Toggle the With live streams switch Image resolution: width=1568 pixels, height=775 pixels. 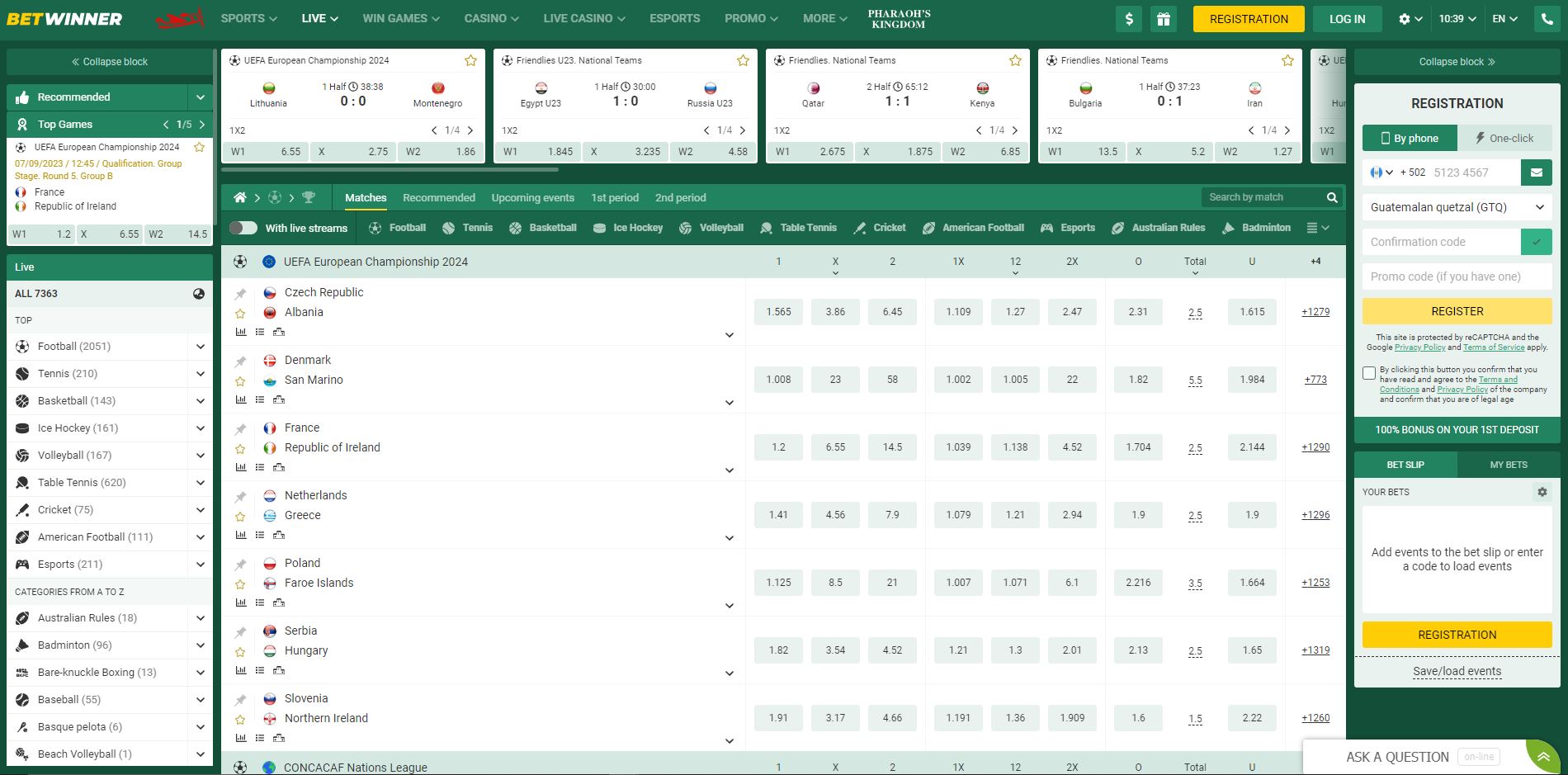[243, 228]
